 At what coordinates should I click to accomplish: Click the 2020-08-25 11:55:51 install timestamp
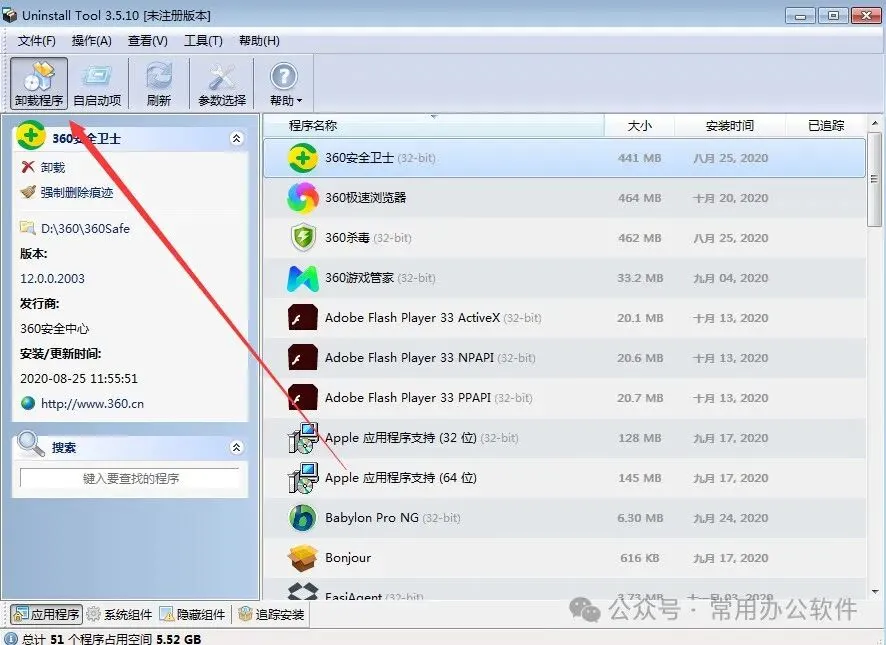click(x=79, y=379)
